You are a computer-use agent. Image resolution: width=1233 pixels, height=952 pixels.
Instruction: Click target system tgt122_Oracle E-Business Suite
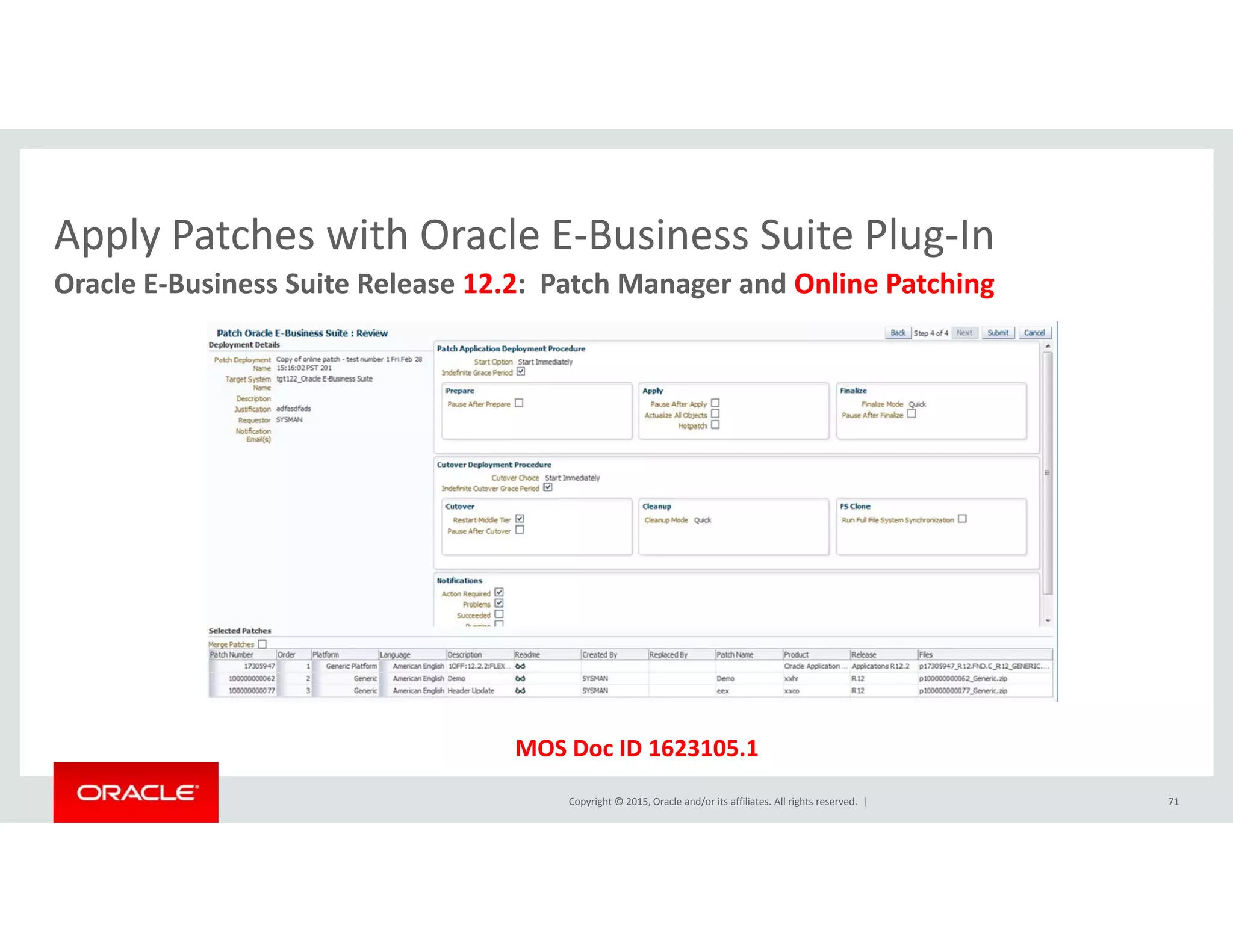point(325,379)
